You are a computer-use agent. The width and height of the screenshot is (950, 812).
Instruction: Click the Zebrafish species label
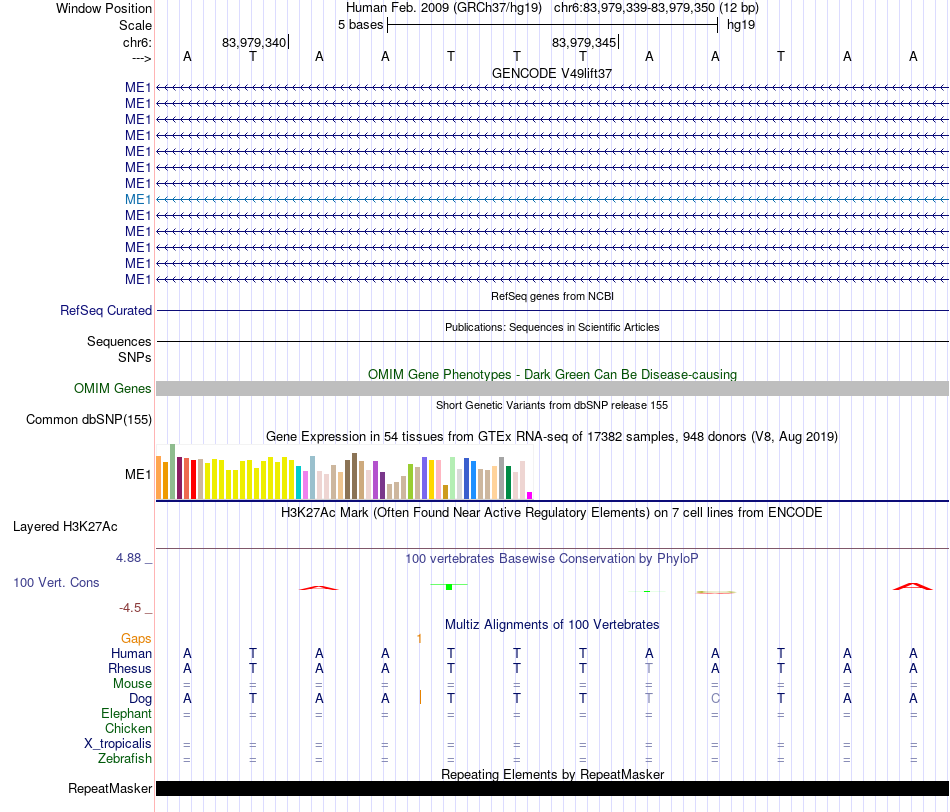pyautogui.click(x=125, y=758)
